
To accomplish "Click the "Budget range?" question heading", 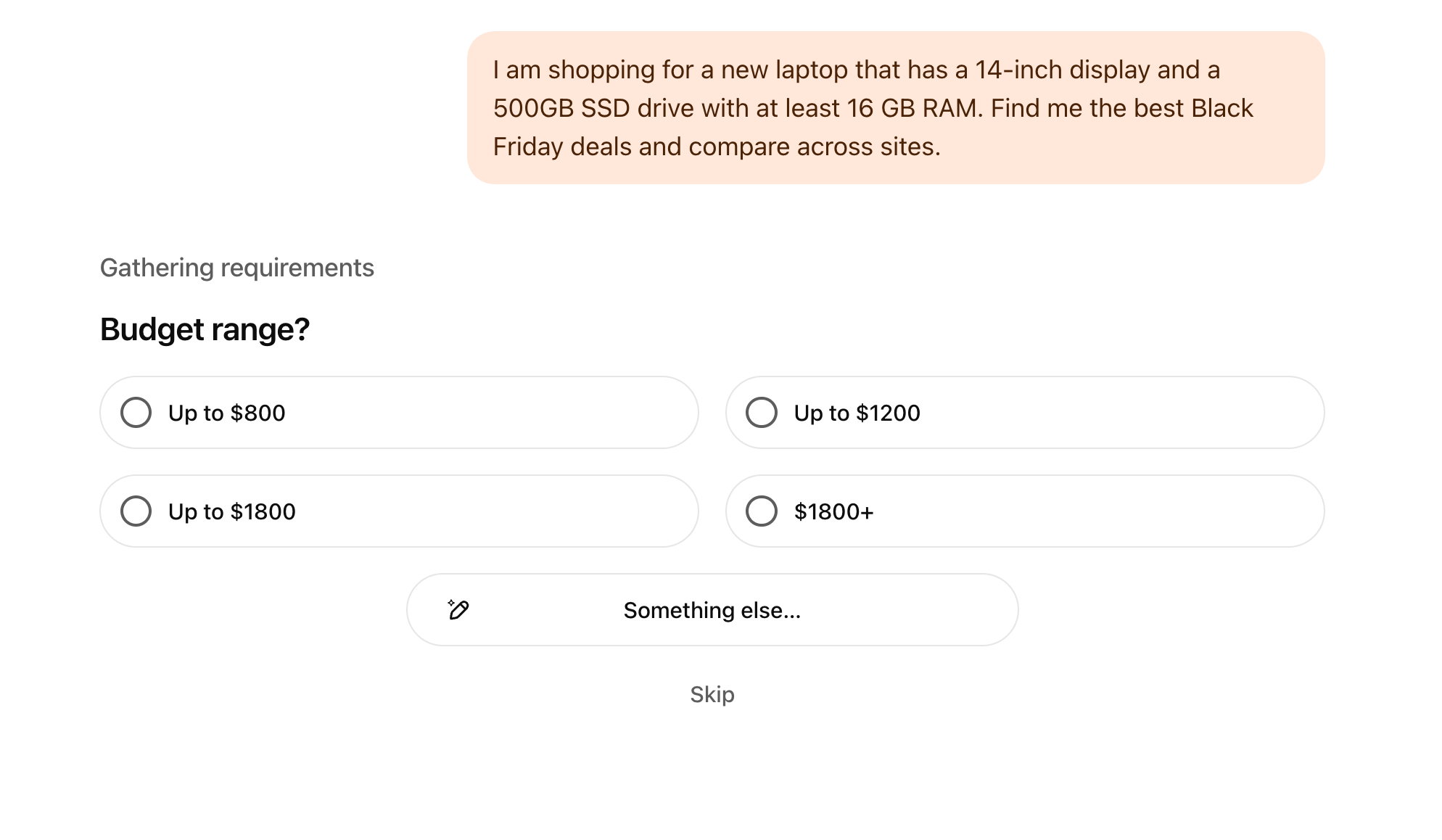I will click(x=205, y=330).
